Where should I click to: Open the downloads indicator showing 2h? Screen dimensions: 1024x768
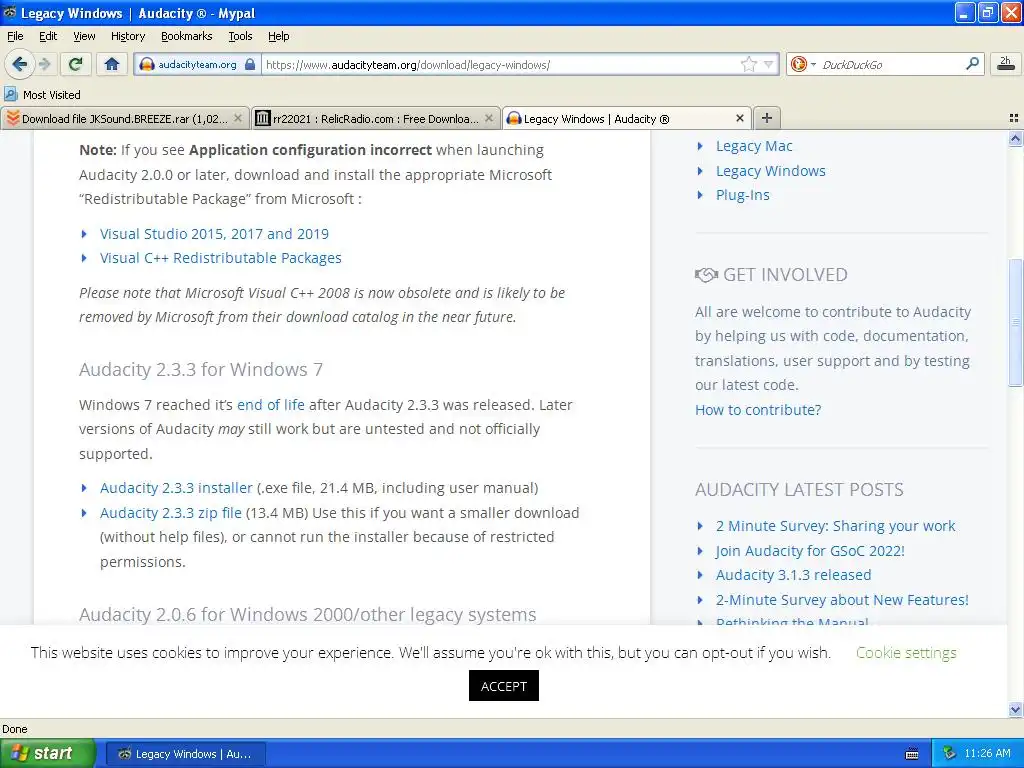click(x=1005, y=64)
